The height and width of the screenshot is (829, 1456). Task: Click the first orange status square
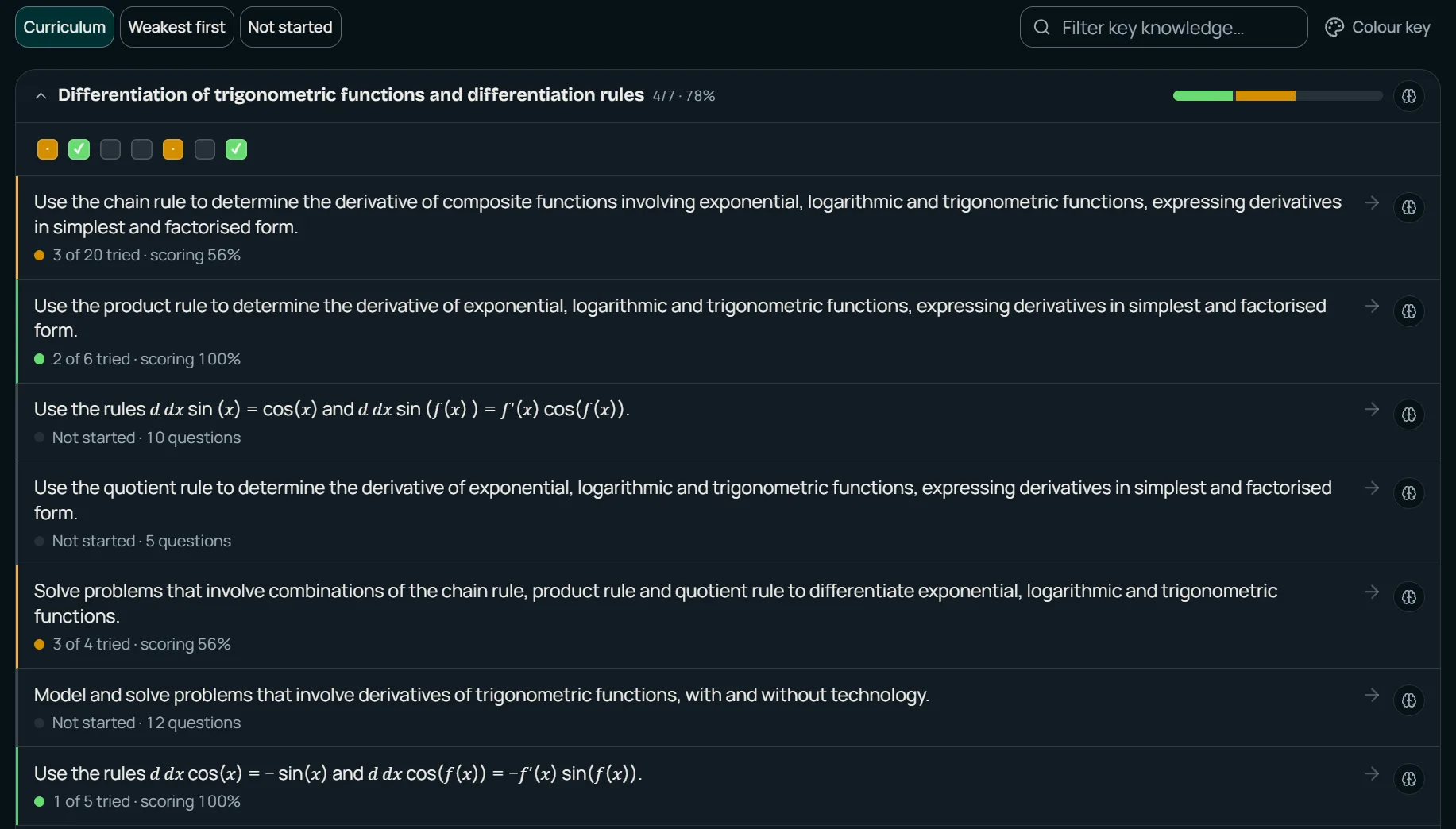tap(48, 149)
